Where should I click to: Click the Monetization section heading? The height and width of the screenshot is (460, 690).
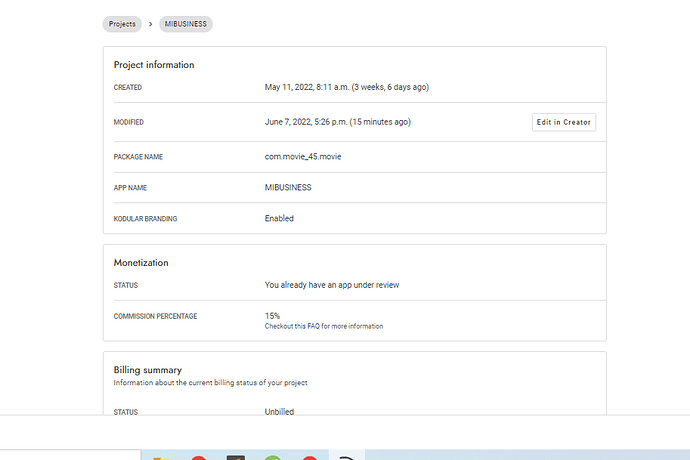click(141, 263)
